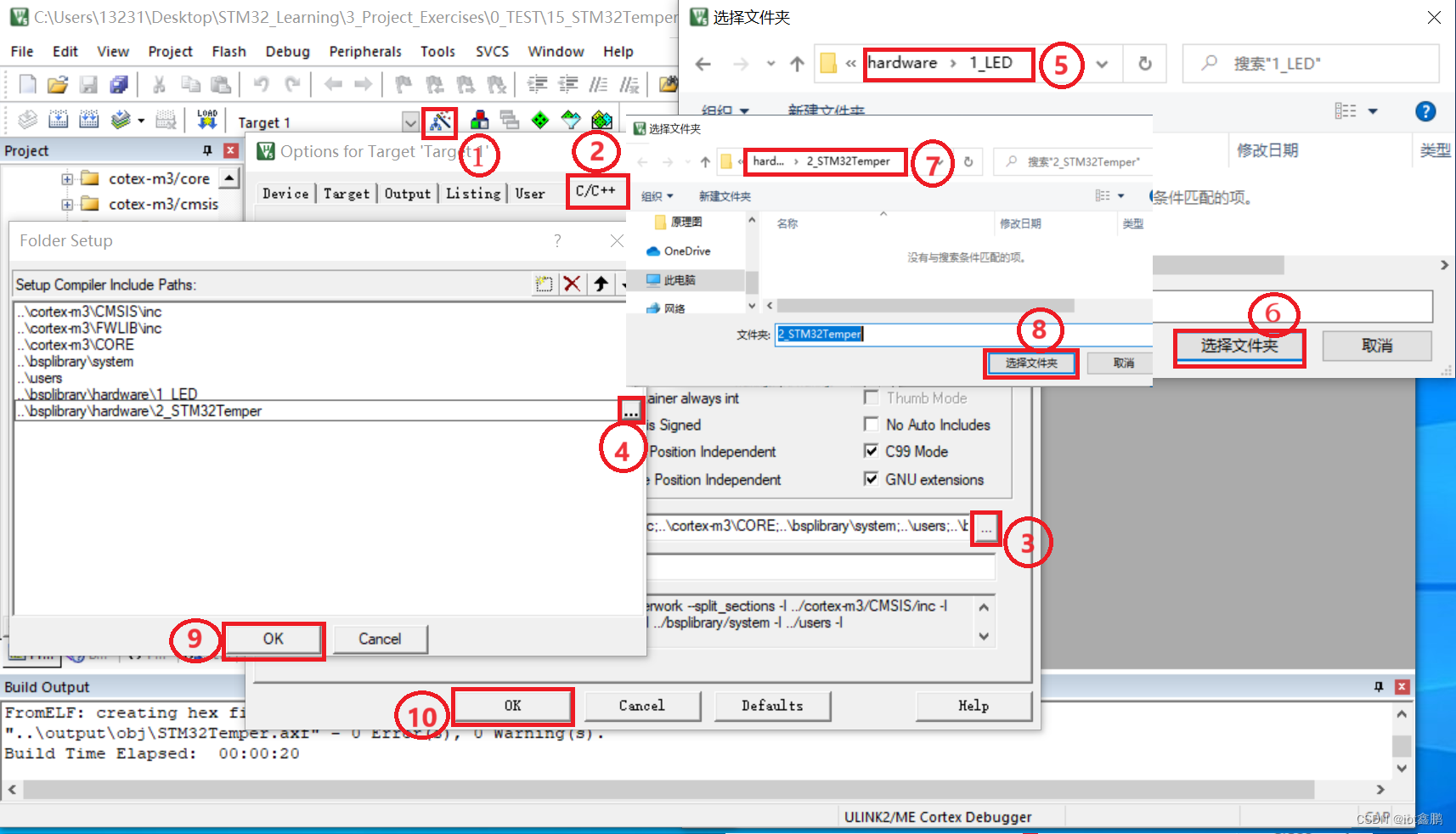Open view options dropdown in 1_LED dialog

tap(1373, 111)
